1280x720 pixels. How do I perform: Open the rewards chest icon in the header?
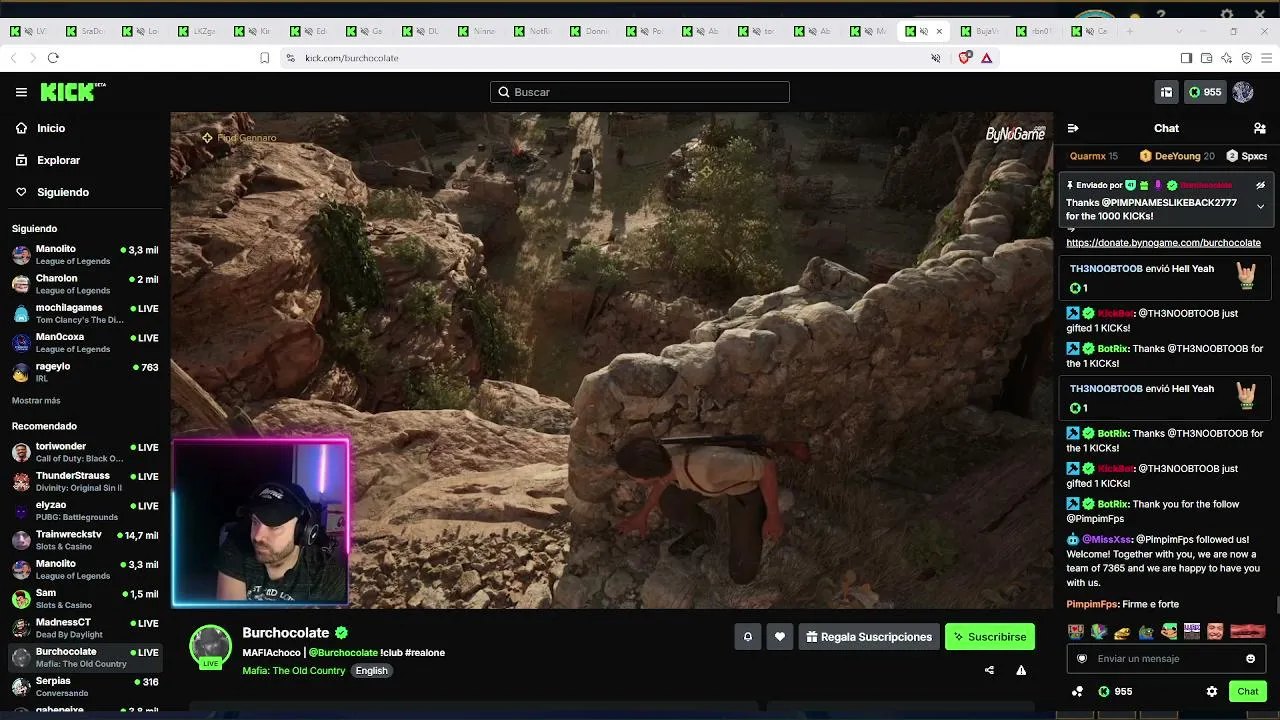1166,92
